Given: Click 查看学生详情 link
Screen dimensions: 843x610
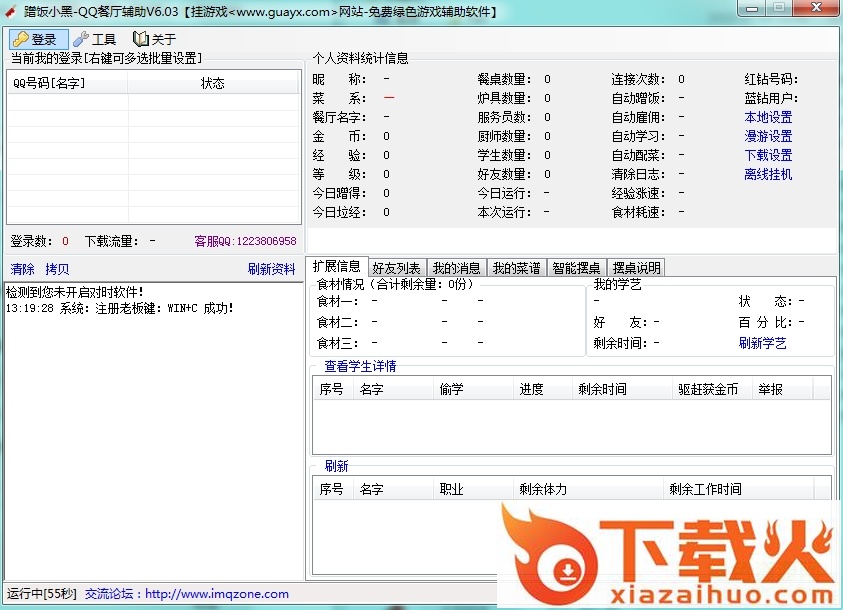Looking at the screenshot, I should click(360, 367).
